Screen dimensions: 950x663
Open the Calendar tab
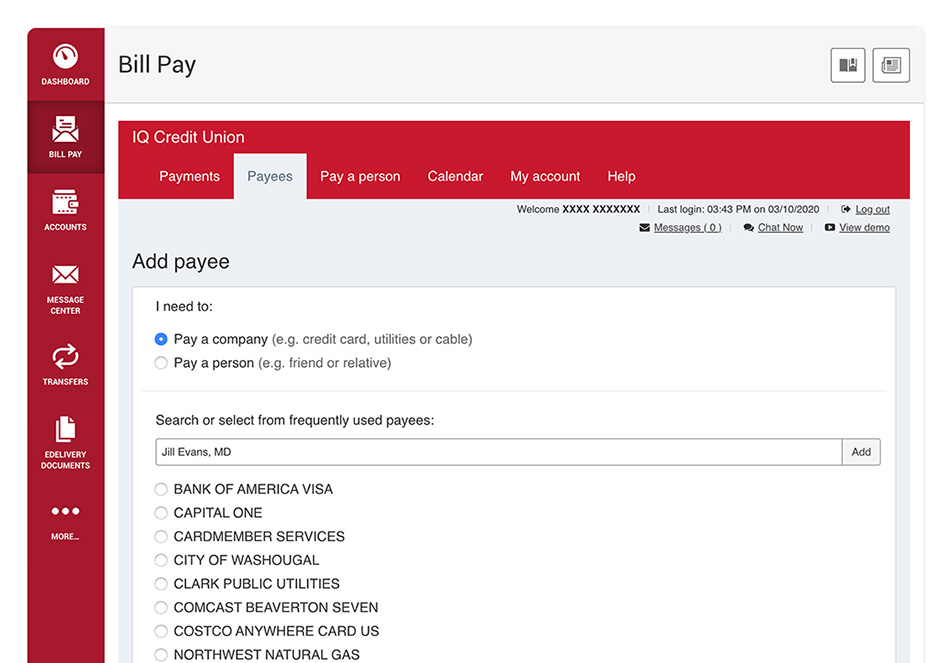coord(455,176)
